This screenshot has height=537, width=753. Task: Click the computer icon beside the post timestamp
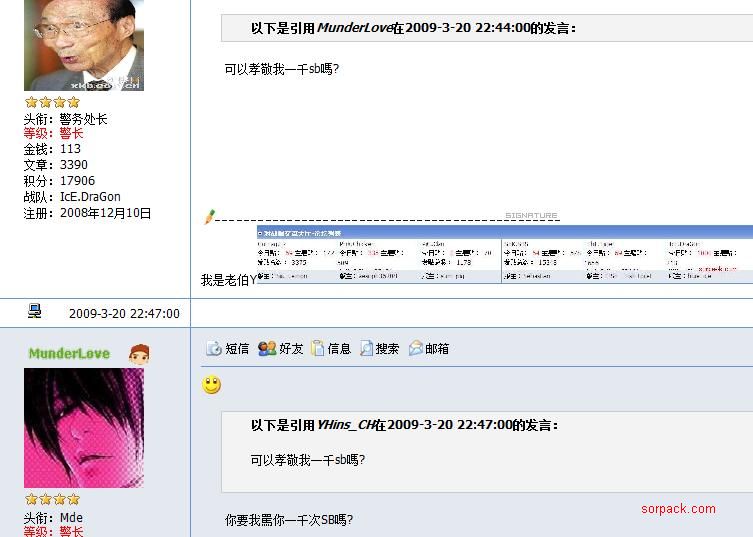point(35,312)
